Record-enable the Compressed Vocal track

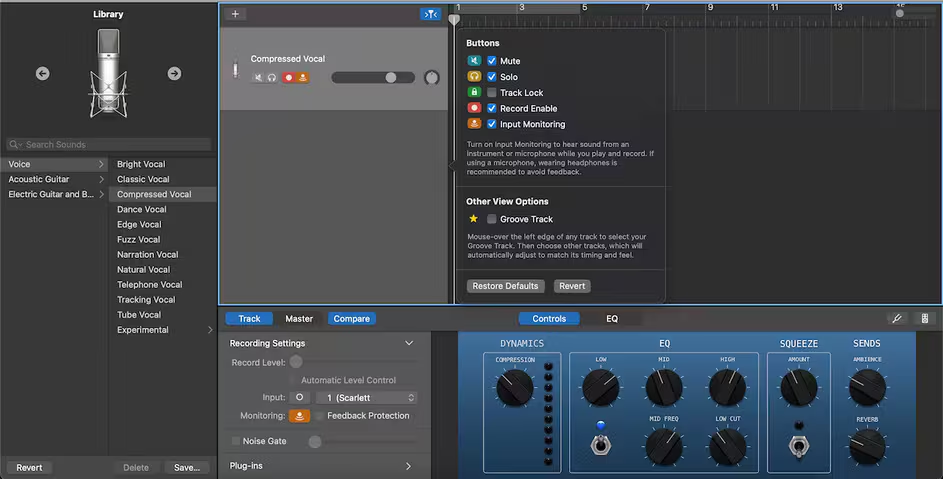289,78
